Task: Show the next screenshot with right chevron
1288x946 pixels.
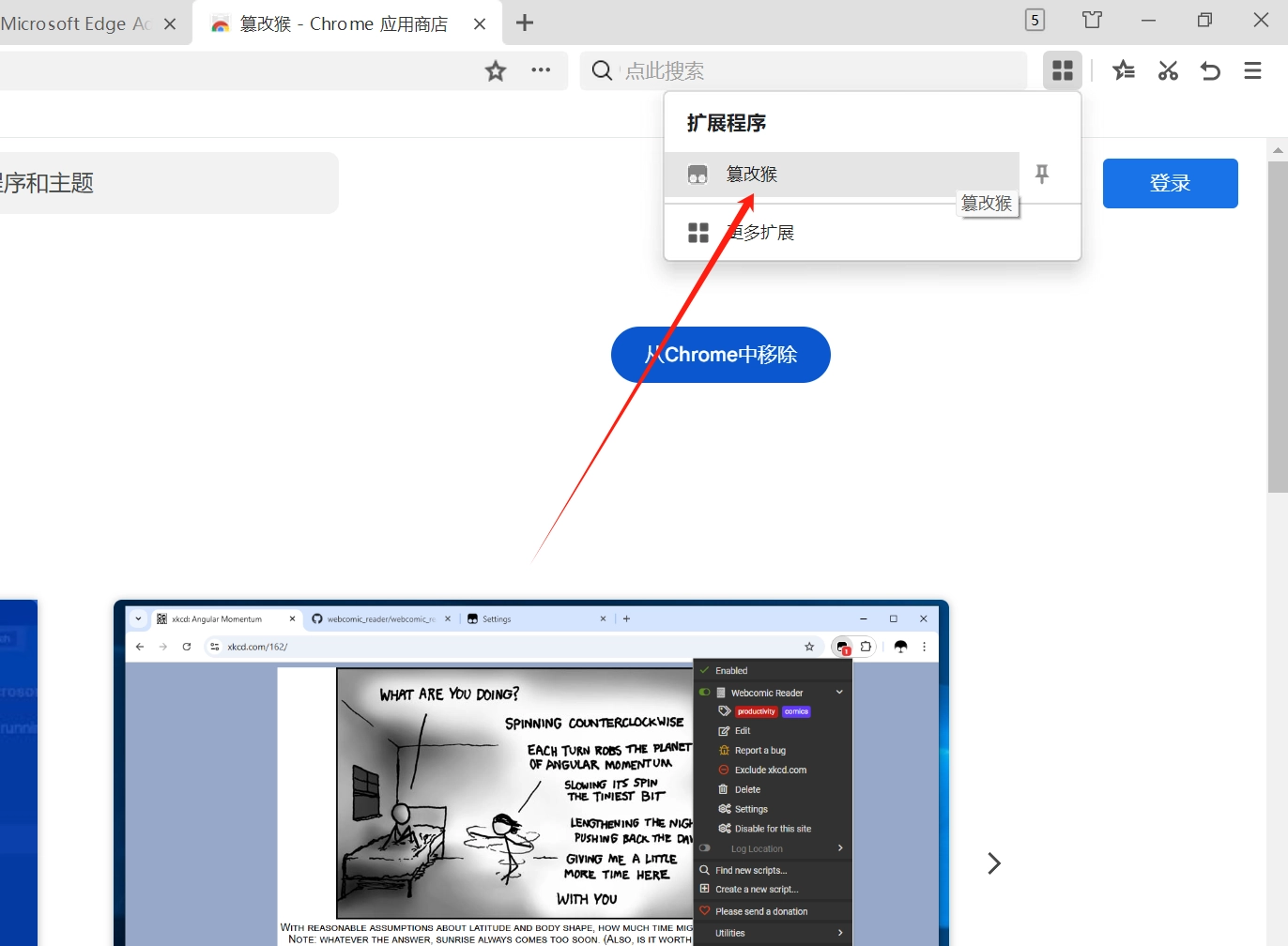Action: tap(994, 863)
